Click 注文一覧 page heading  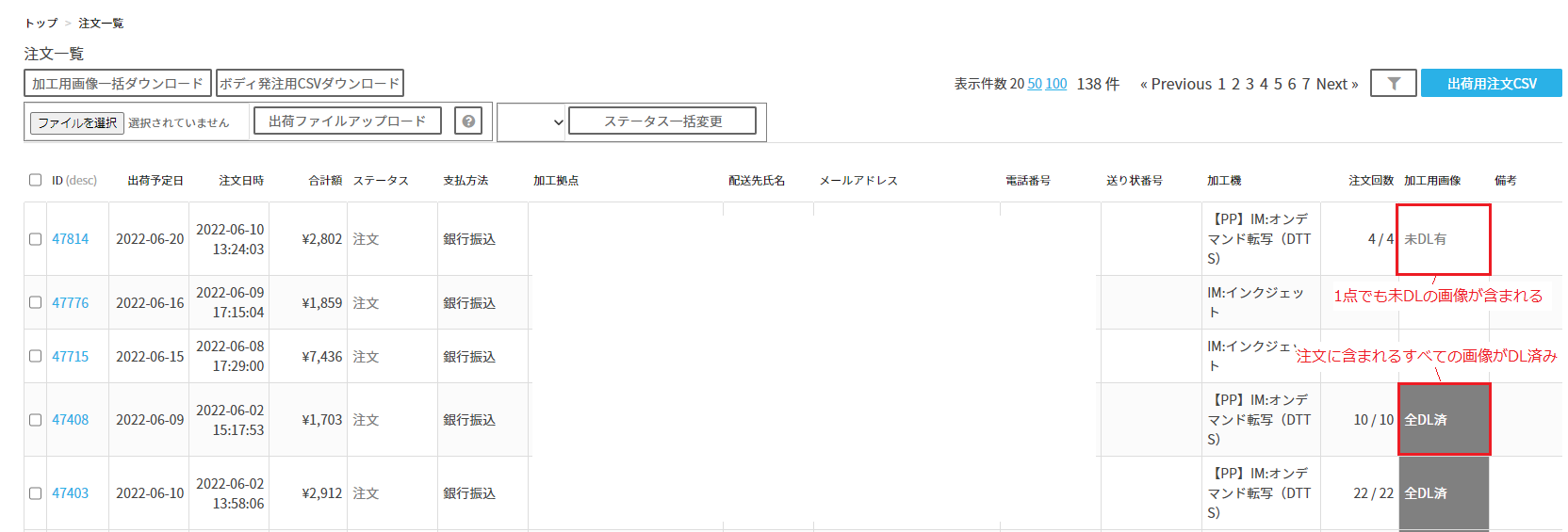[54, 54]
